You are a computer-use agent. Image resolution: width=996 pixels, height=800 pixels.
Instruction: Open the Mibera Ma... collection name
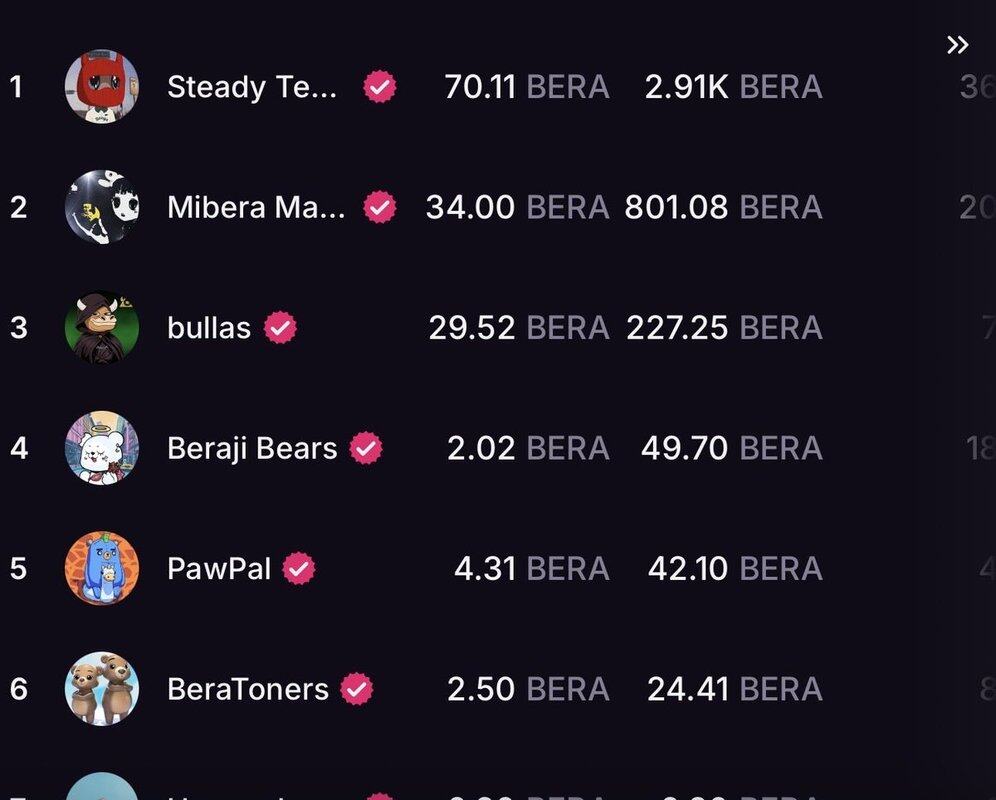[256, 207]
